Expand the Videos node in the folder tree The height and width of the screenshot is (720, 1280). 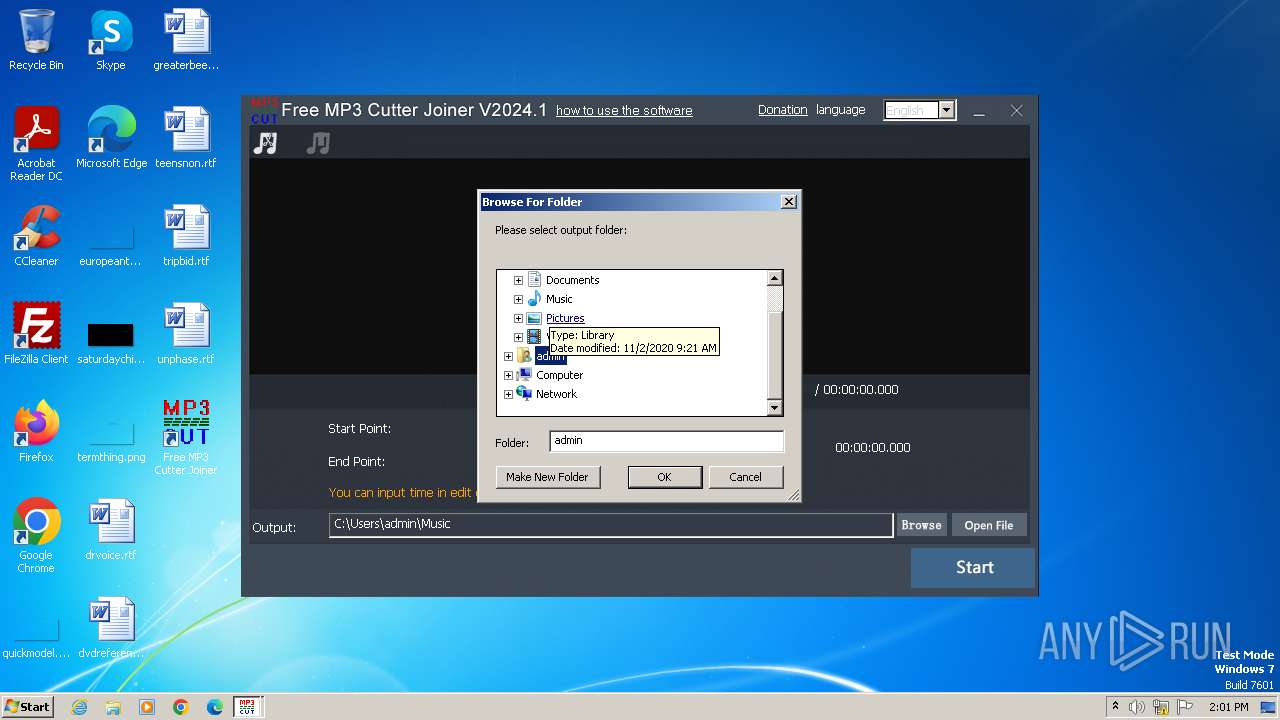point(518,337)
